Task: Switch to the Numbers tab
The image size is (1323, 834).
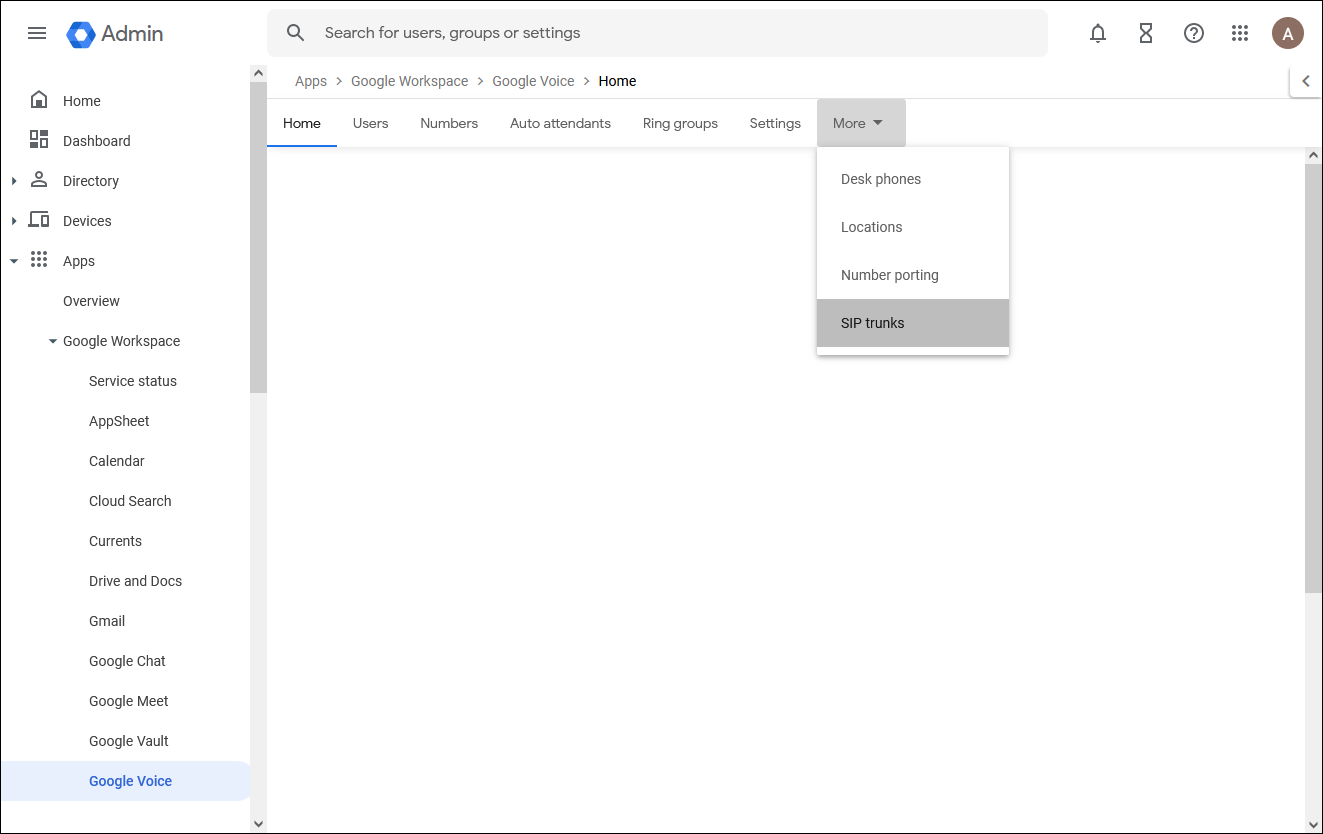Action: coord(449,123)
